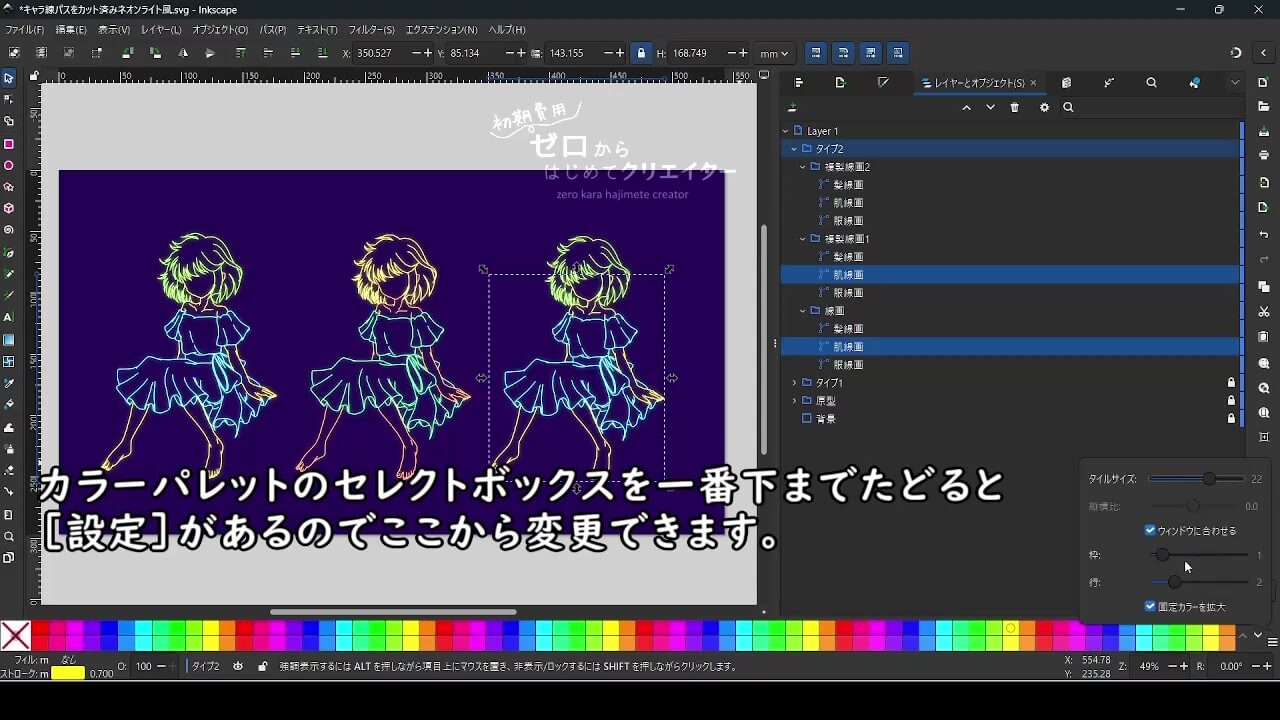Click the Cut scissors icon
This screenshot has width=1280, height=720.
1264,312
